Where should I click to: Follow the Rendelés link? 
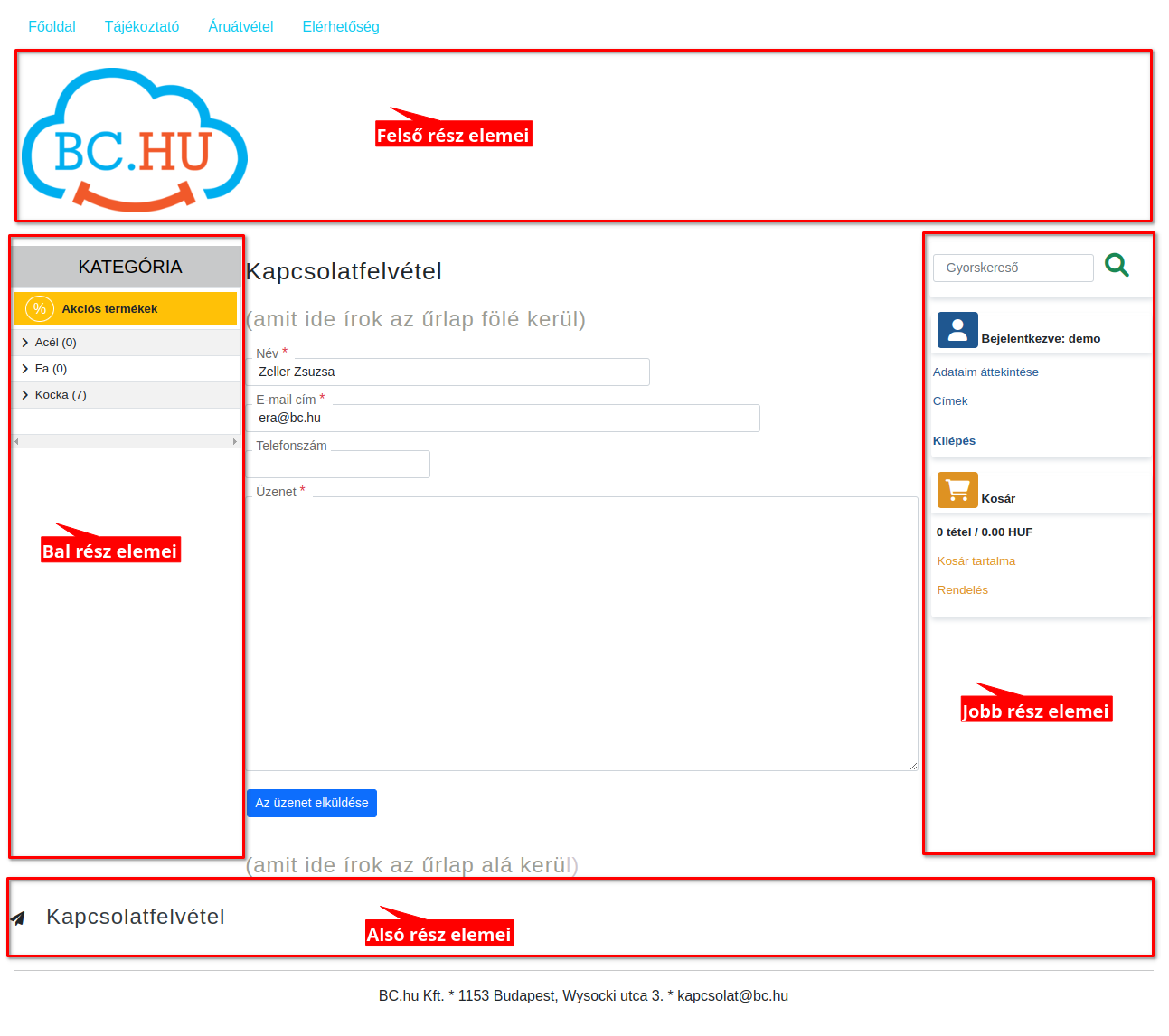point(962,590)
